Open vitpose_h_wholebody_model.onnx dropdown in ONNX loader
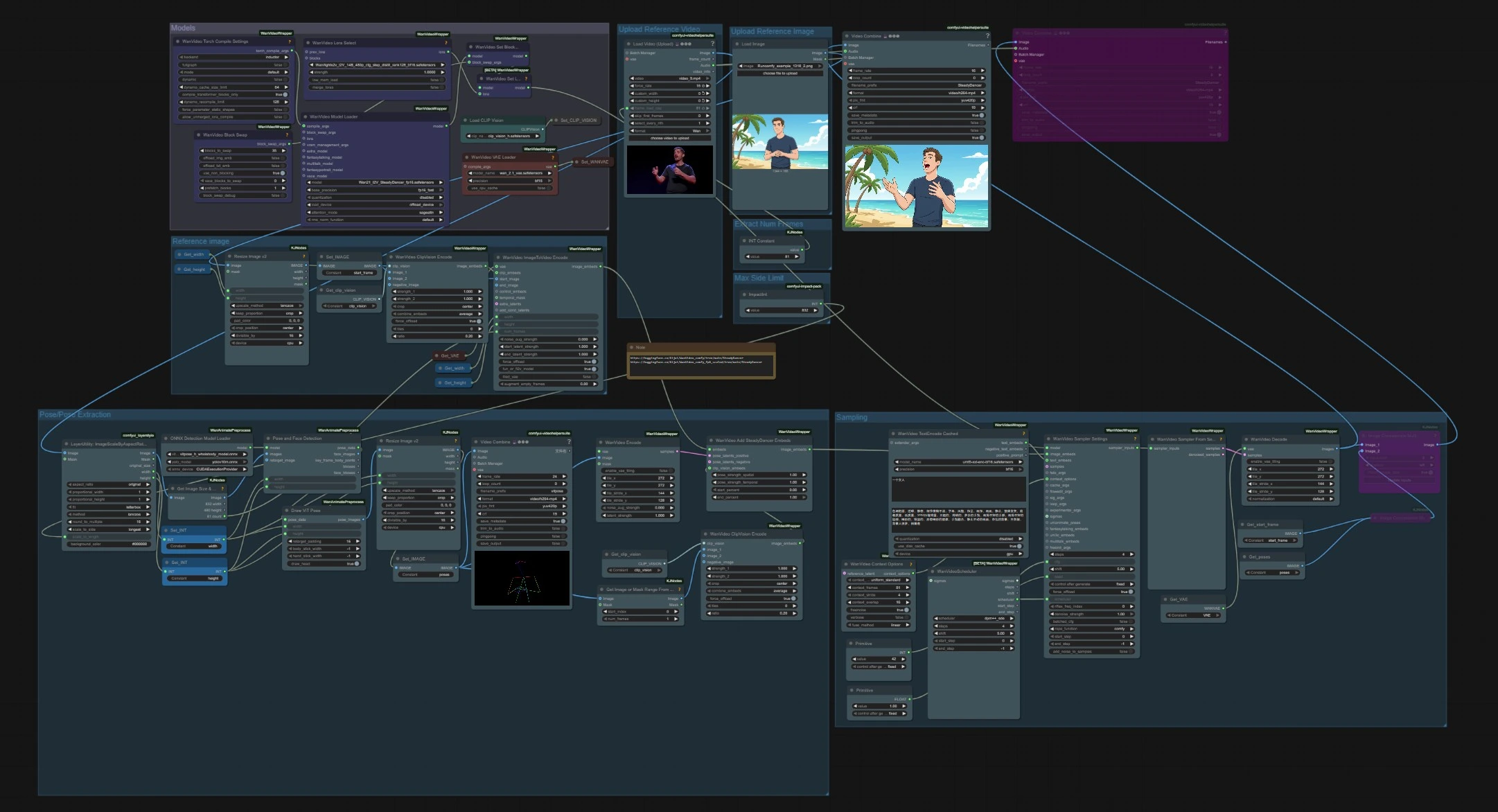The image size is (1498, 812). tap(209, 454)
